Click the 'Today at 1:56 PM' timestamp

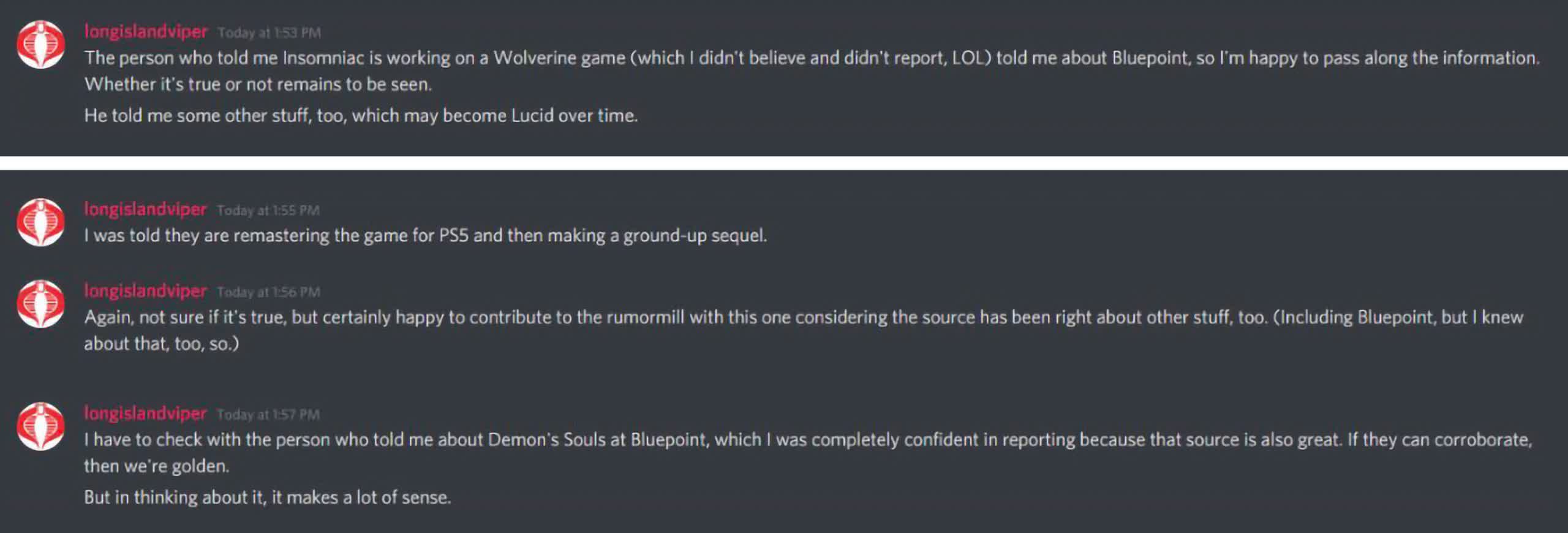point(268,292)
